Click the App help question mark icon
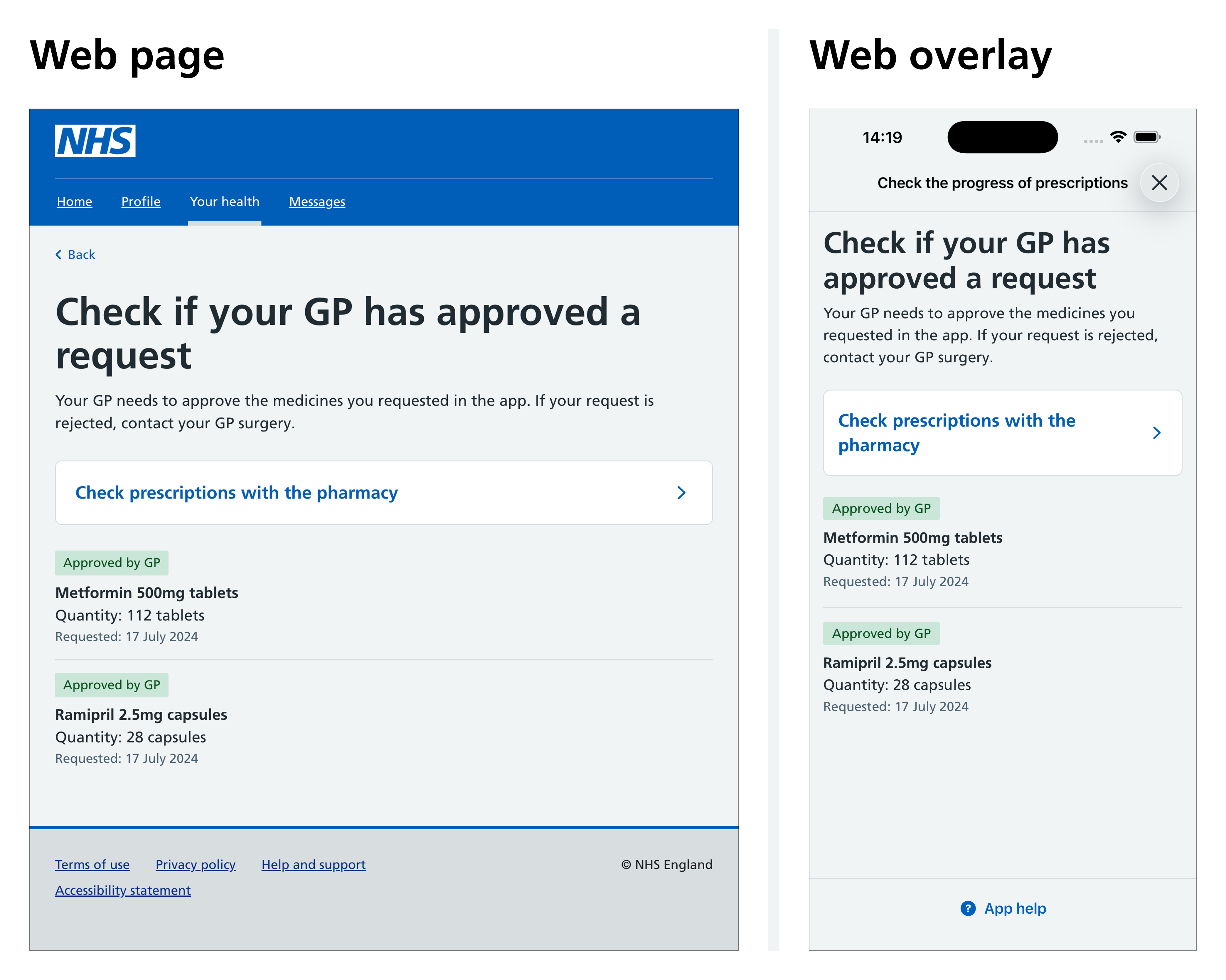The height and width of the screenshot is (980, 1226). 968,908
